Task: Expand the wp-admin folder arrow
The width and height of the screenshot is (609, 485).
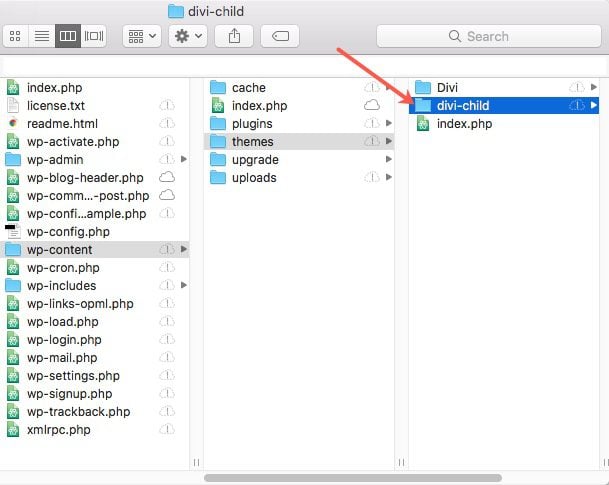Action: [184, 160]
